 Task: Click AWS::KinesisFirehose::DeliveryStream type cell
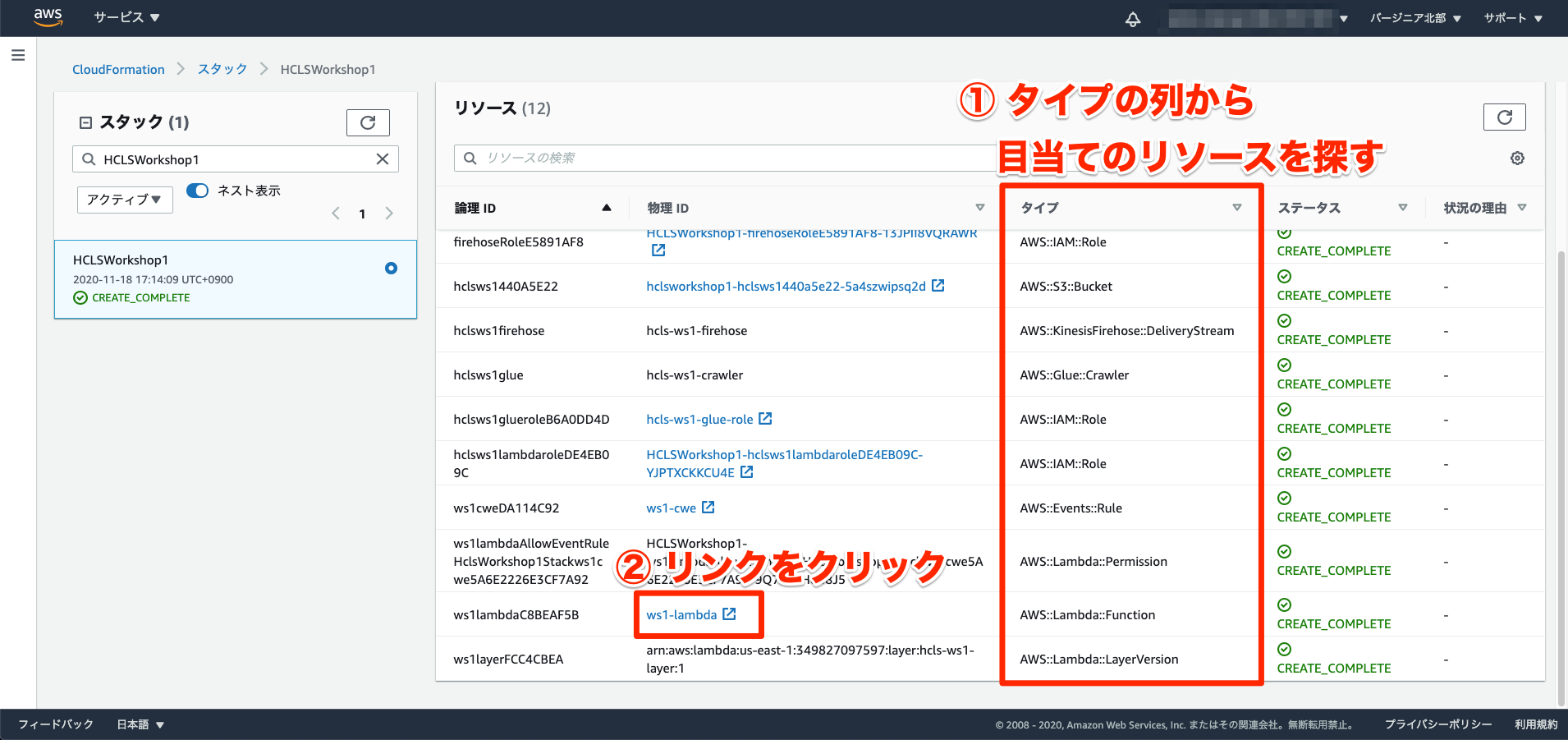pos(1126,331)
